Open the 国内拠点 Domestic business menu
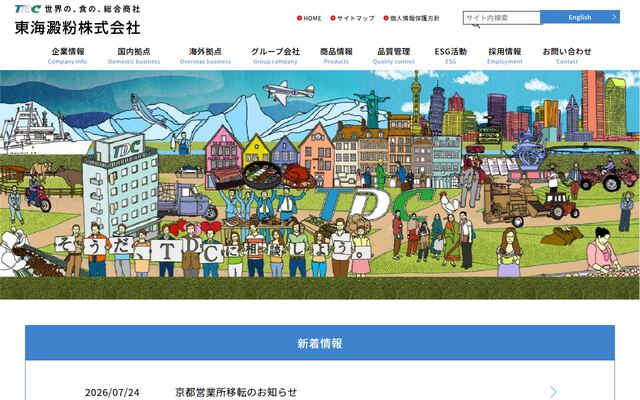Viewport: 640px width, 400px height. [x=134, y=56]
